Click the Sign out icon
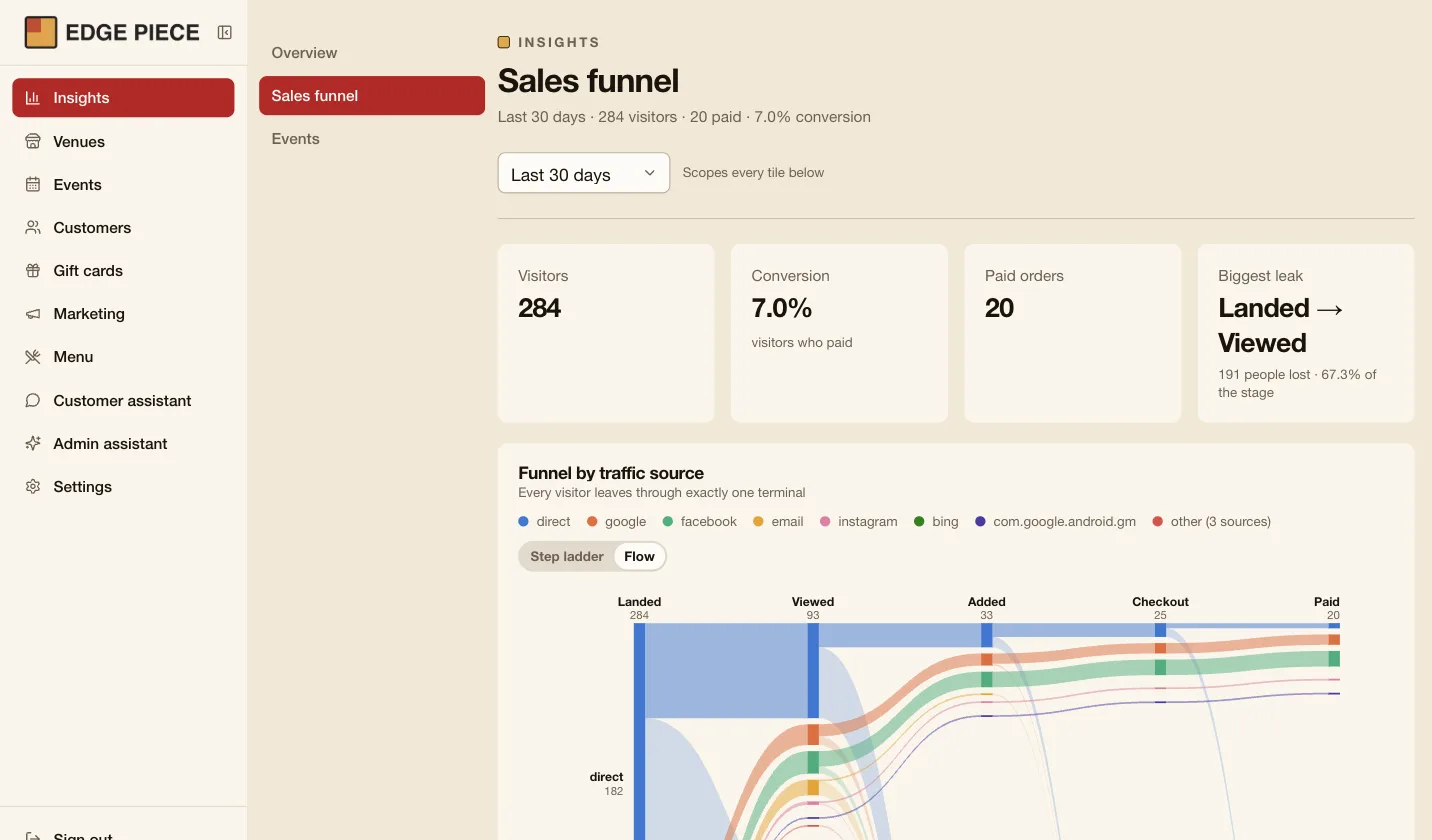Viewport: 1432px width, 840px height. [x=33, y=835]
